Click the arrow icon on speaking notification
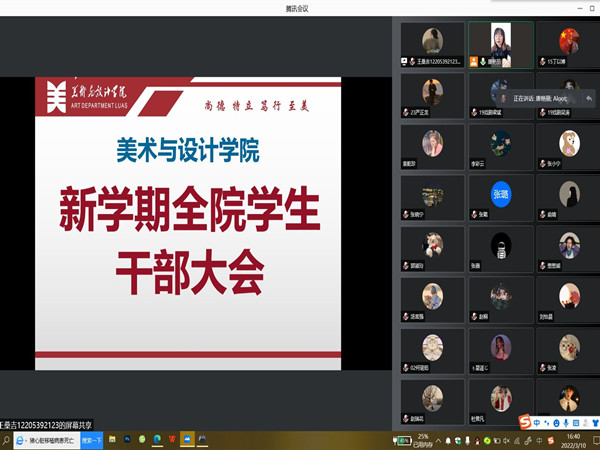 (589, 99)
